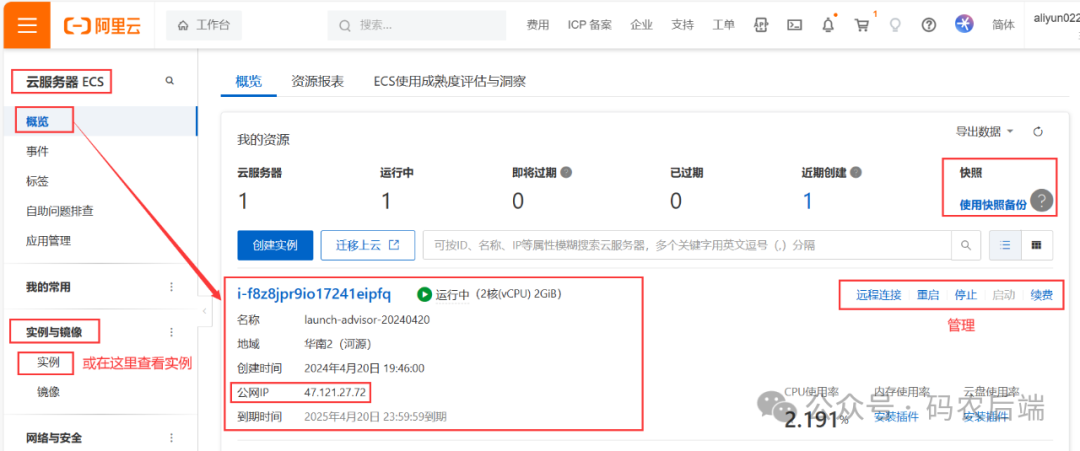The height and width of the screenshot is (451, 1080).
Task: Click the API tools icon in header
Action: pos(761,25)
